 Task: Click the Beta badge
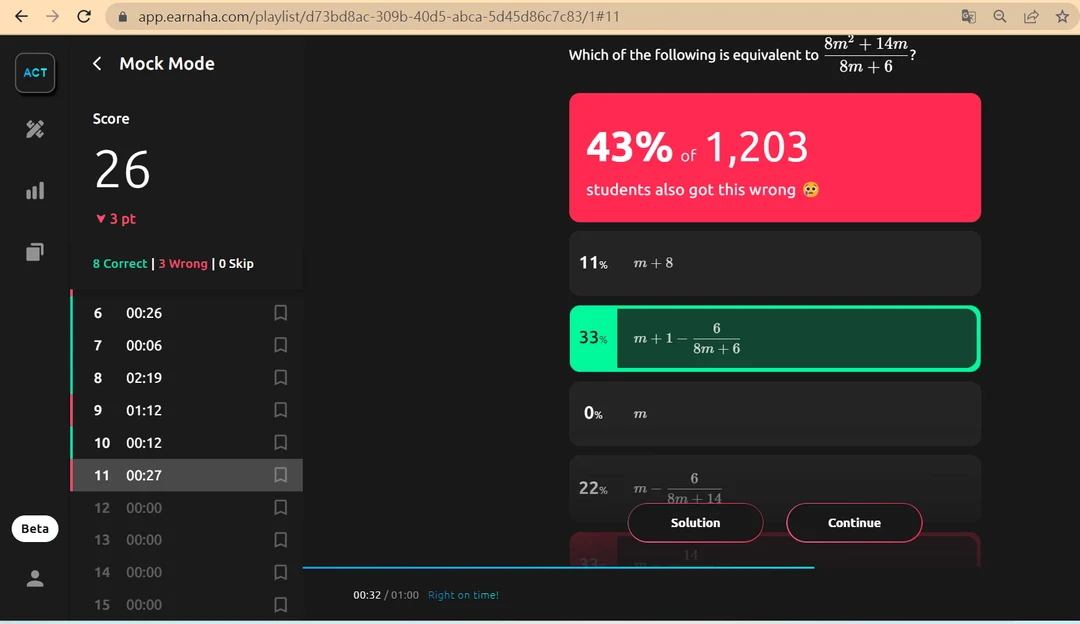pyautogui.click(x=35, y=529)
